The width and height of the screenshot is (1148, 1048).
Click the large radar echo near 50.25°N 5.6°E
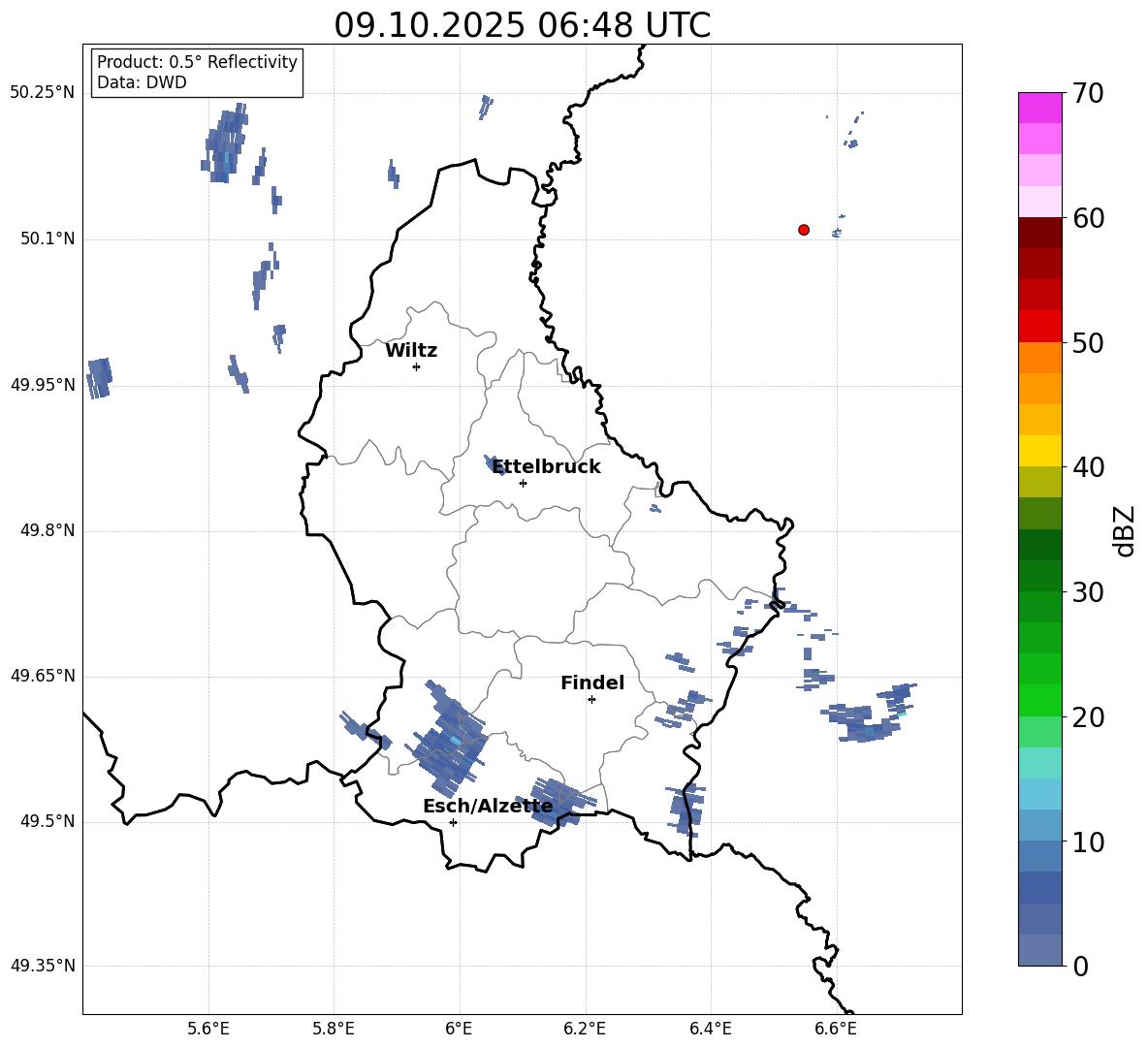click(225, 143)
